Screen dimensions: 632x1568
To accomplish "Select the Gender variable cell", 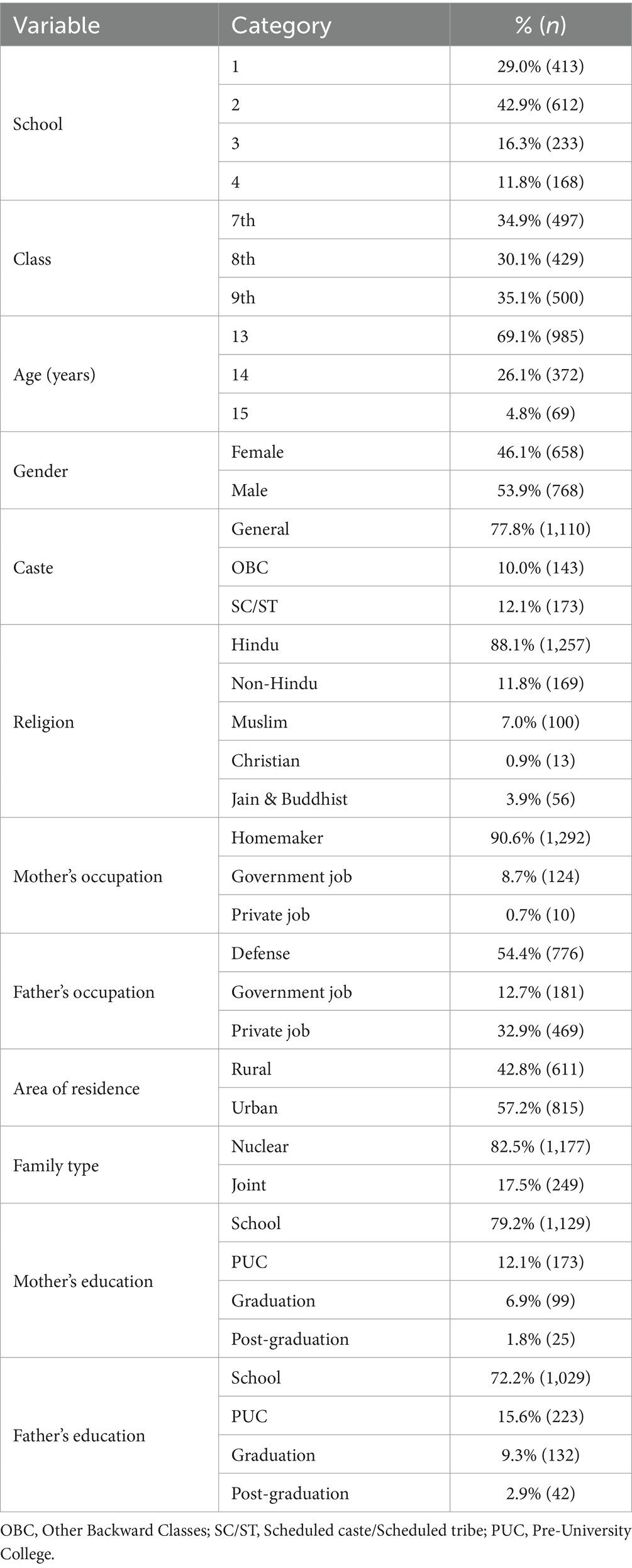I will (x=40, y=471).
